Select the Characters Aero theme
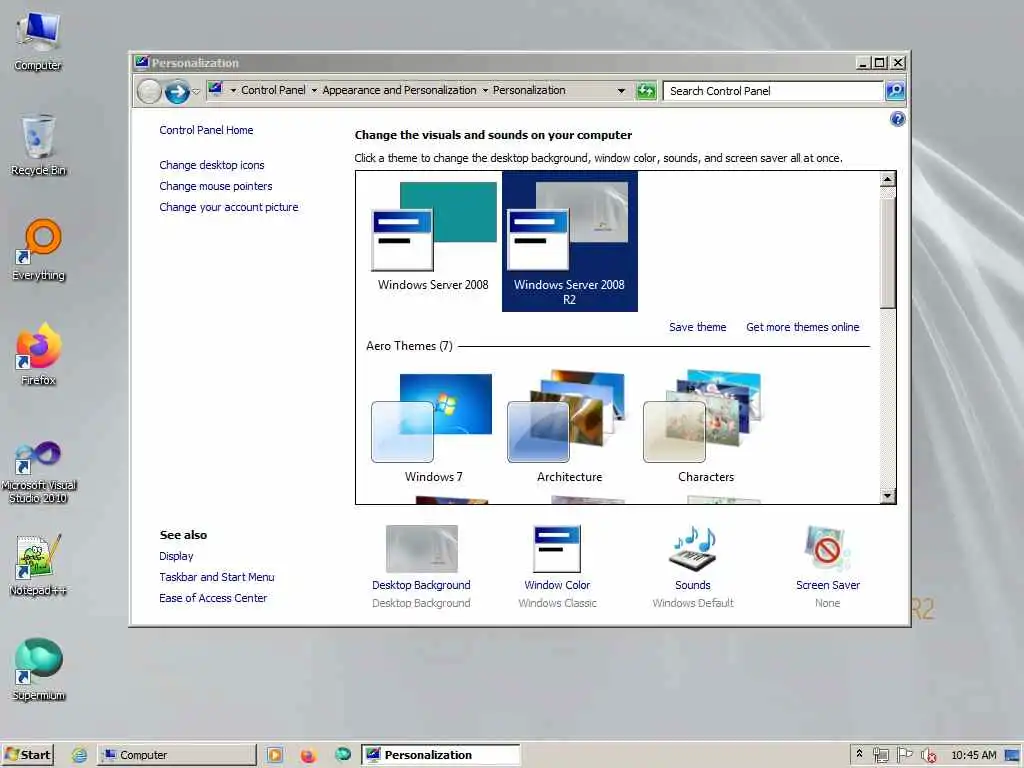Screen dimensions: 1024x768 pos(705,428)
